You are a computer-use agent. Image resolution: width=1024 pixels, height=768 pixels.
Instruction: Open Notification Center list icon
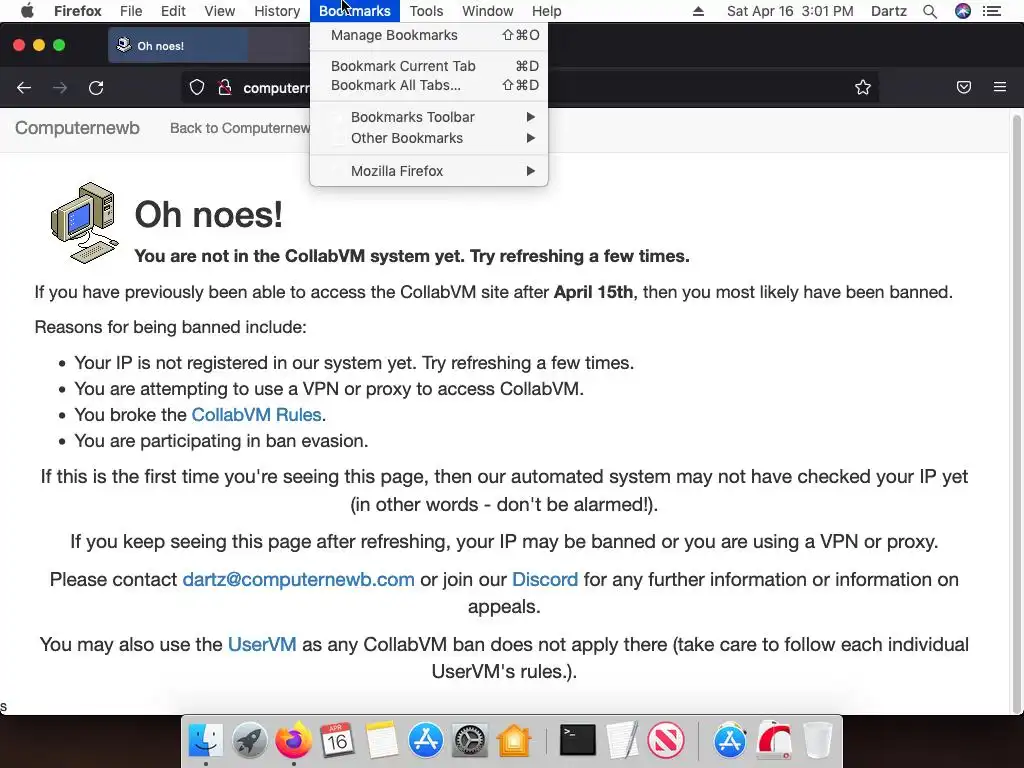(x=991, y=11)
